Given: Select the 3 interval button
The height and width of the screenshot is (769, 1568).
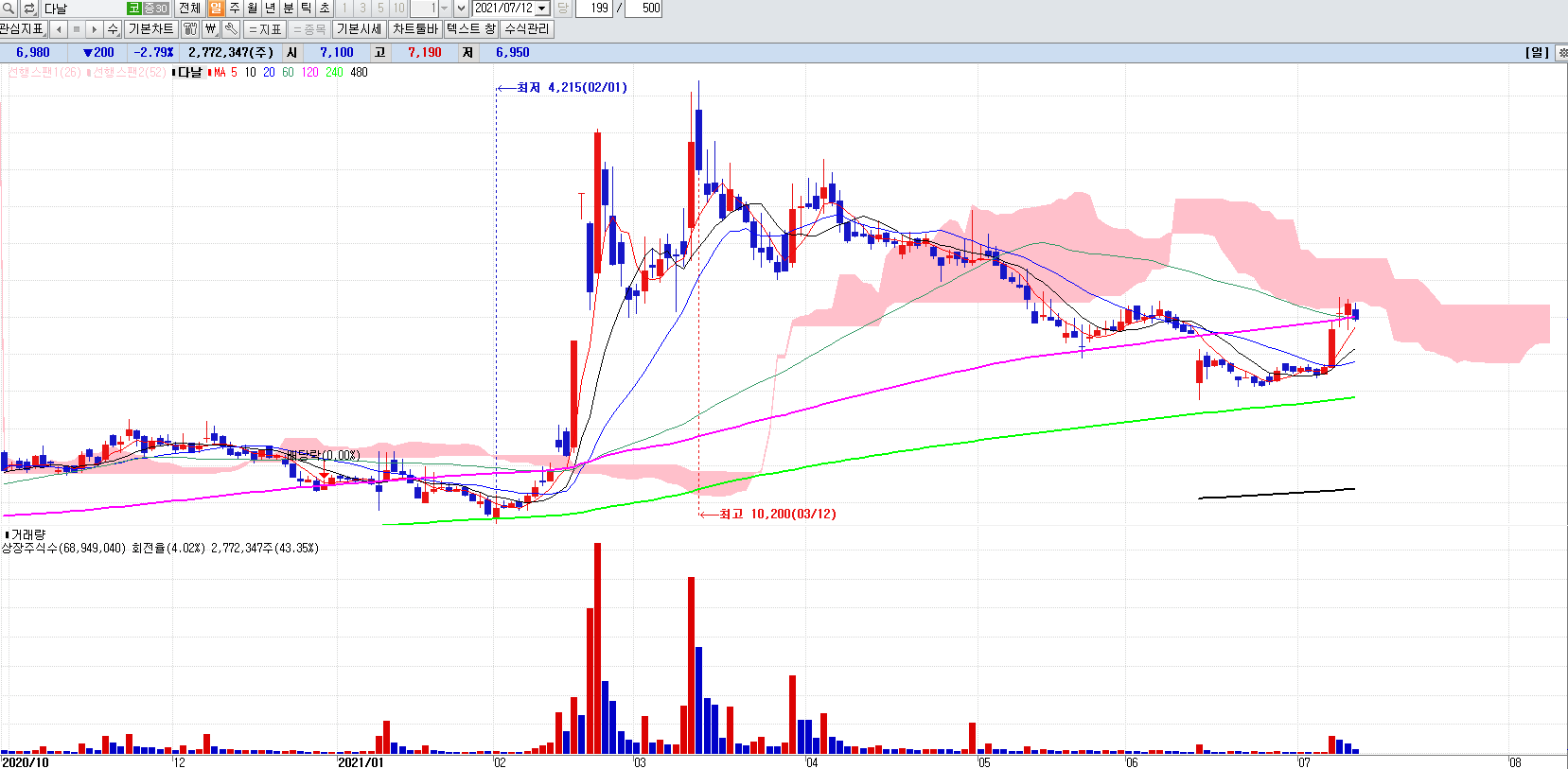Looking at the screenshot, I should (x=362, y=8).
